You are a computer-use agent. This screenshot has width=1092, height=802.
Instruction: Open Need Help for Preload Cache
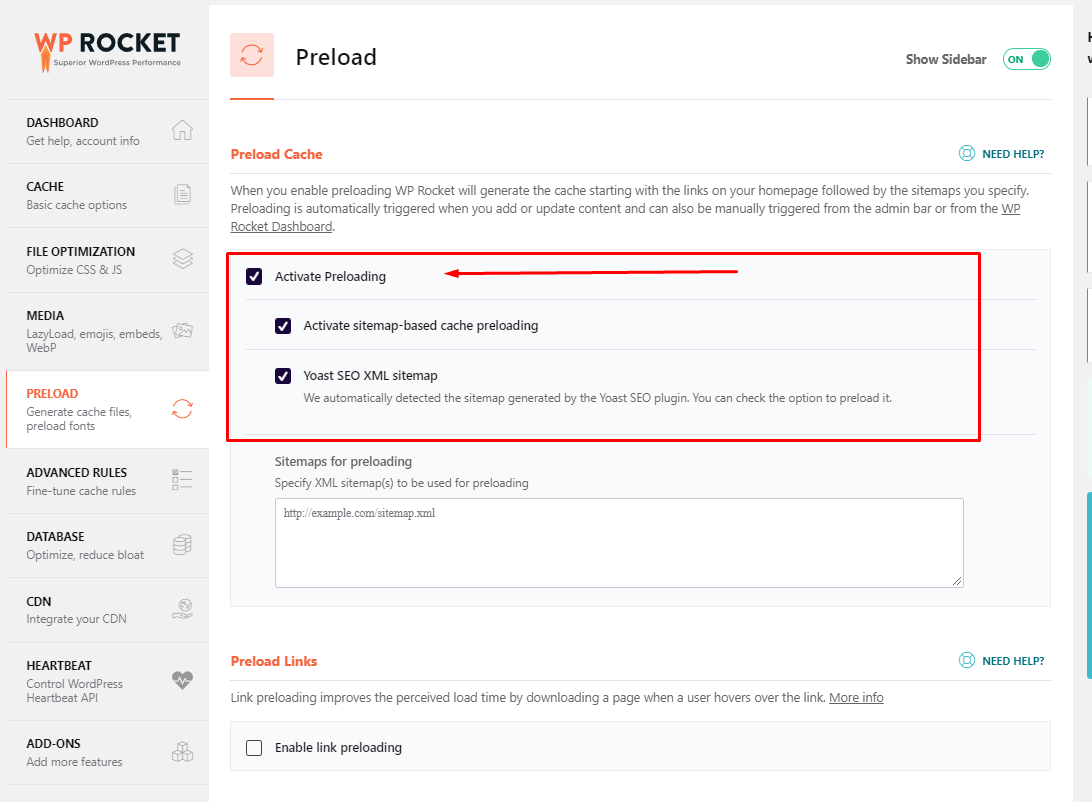tap(1002, 154)
